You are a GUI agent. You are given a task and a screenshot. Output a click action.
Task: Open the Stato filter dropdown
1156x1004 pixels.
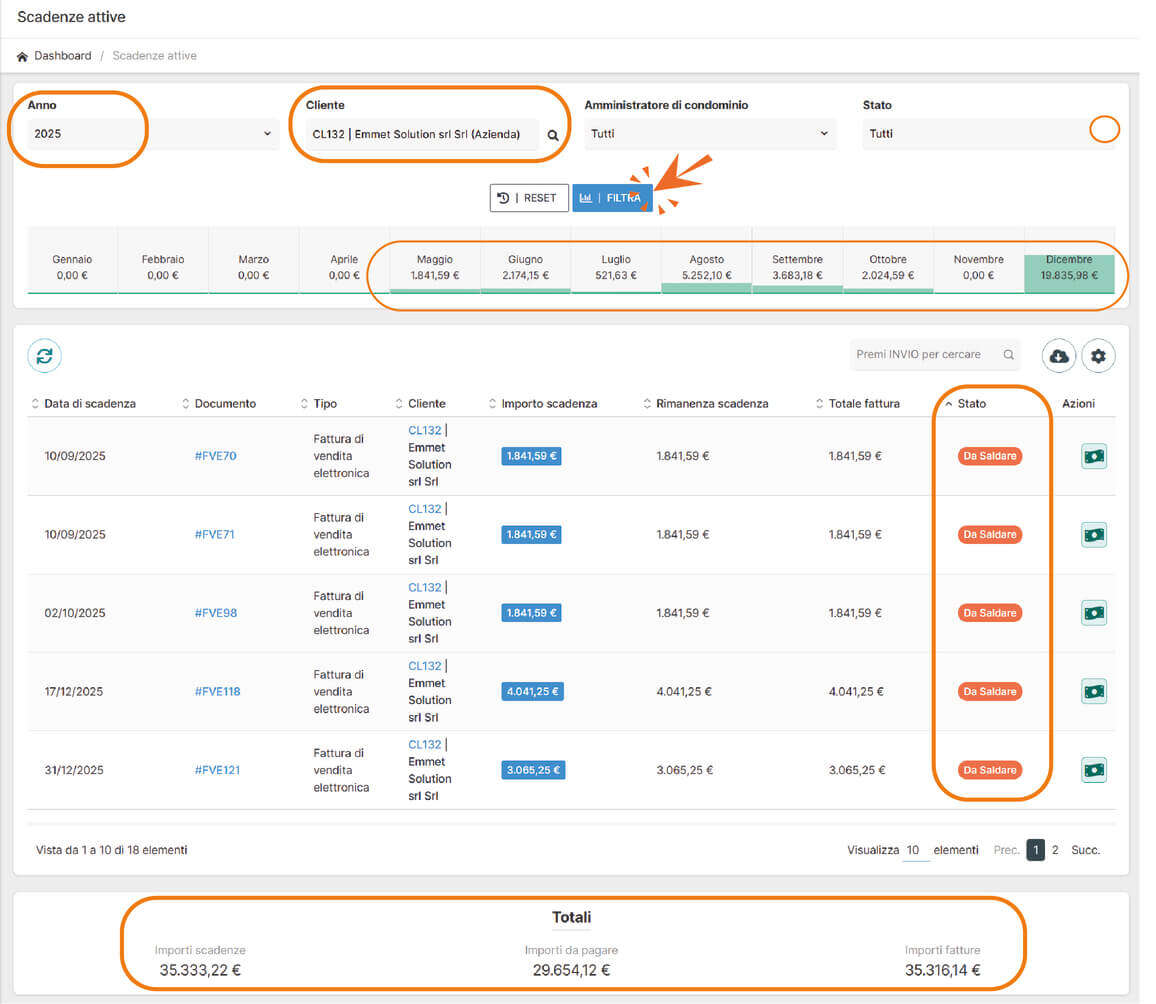pos(988,134)
